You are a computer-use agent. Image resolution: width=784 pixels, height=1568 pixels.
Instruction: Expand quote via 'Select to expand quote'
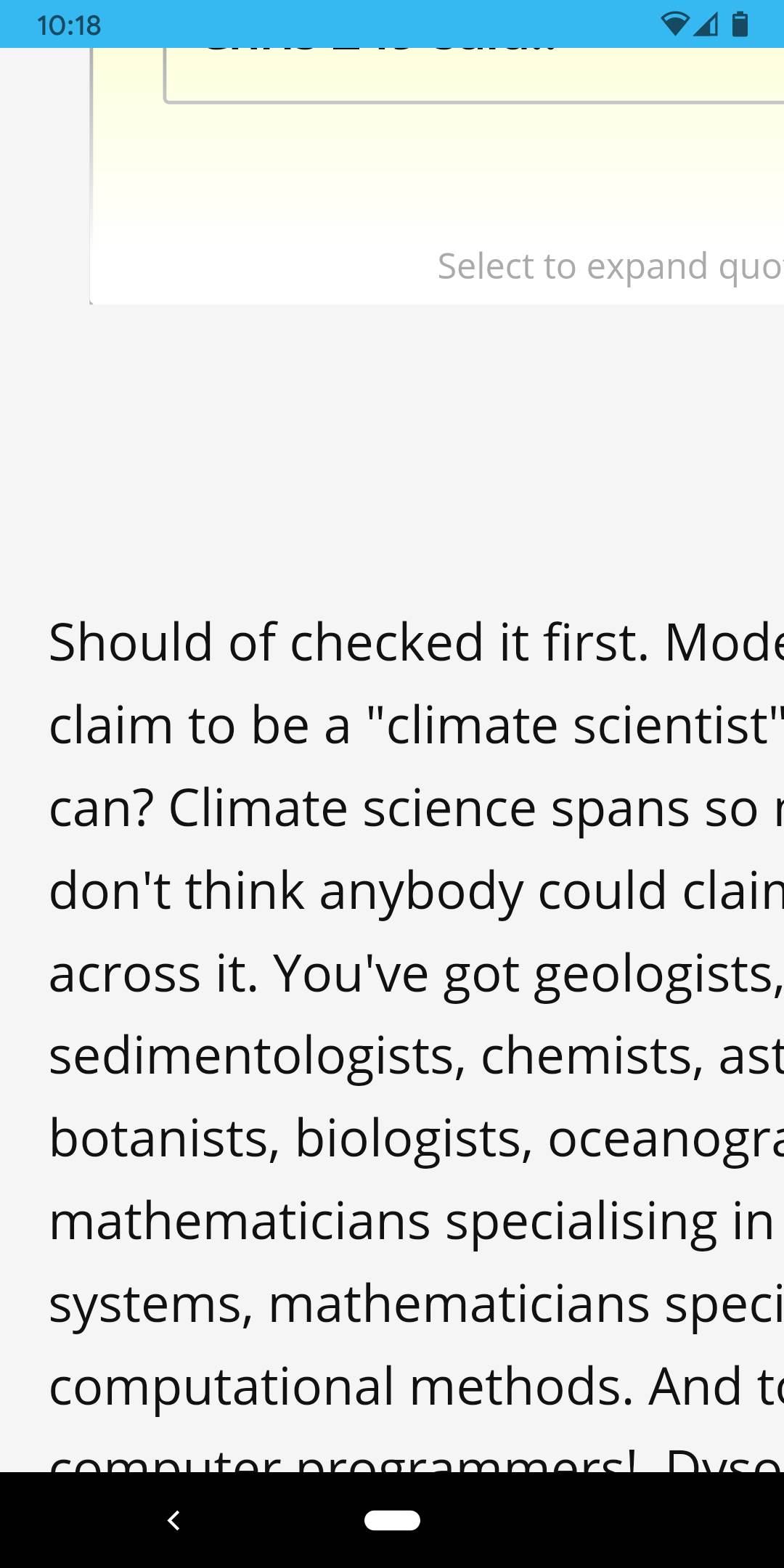click(608, 266)
